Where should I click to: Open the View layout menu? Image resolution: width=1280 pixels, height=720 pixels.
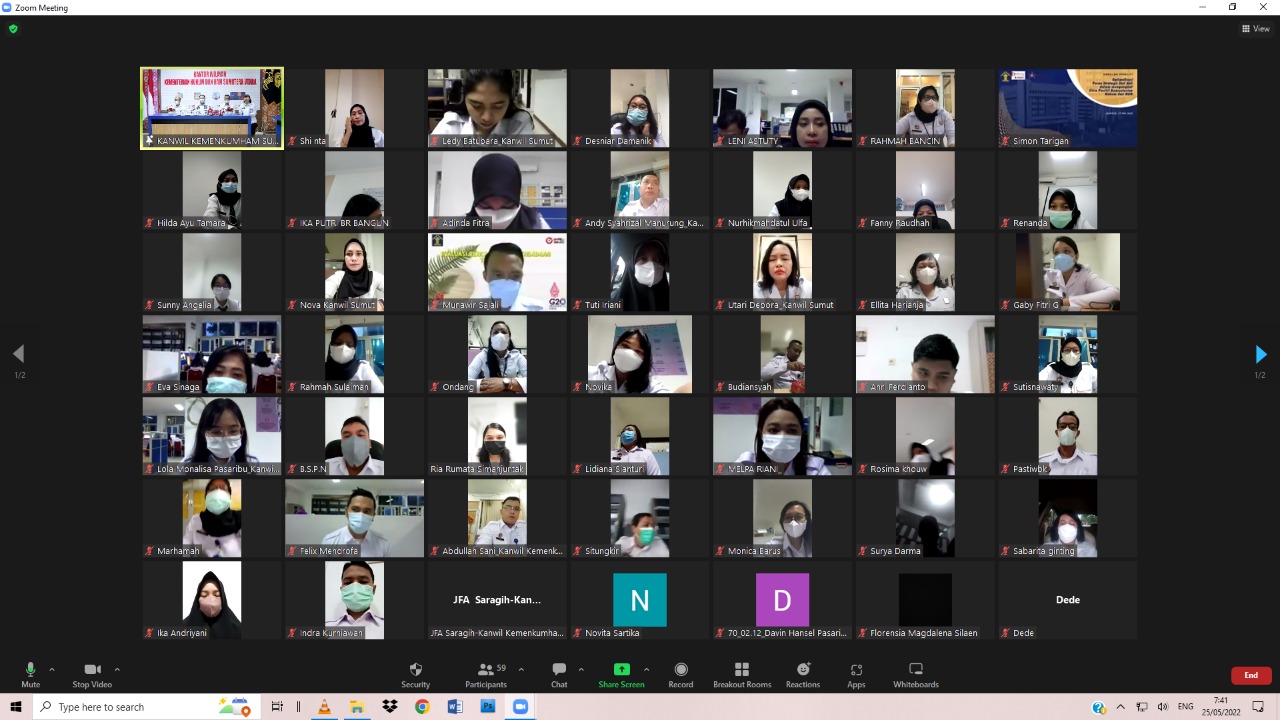[1255, 29]
